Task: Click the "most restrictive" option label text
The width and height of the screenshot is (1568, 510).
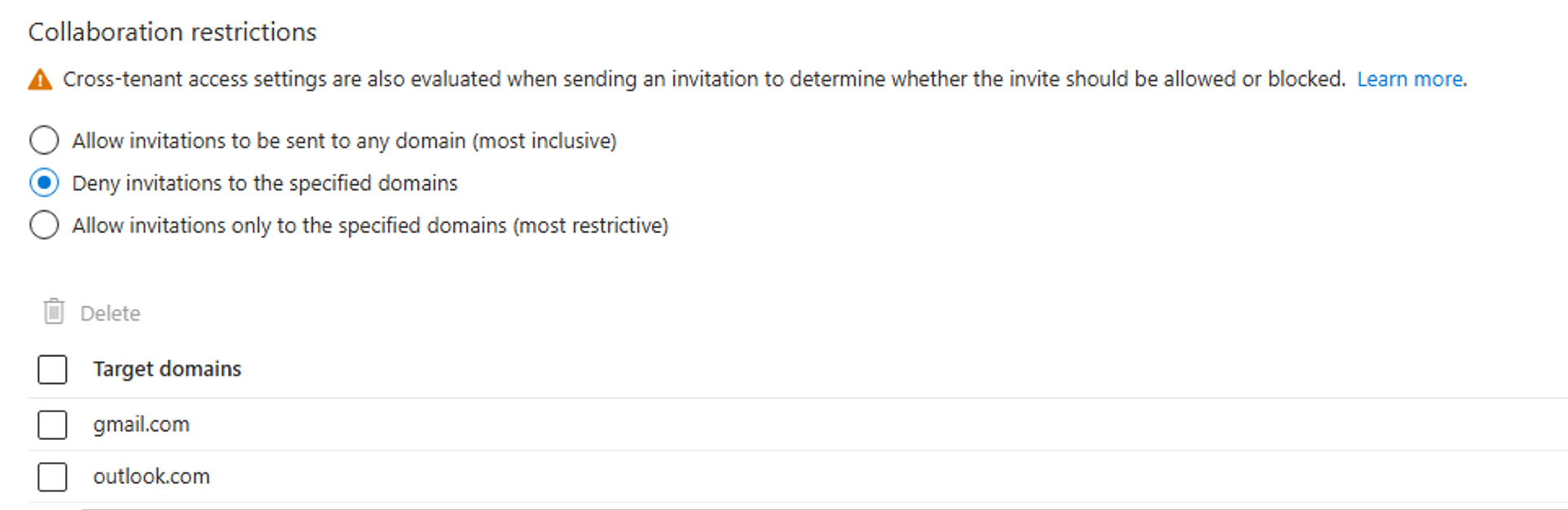Action: (370, 226)
